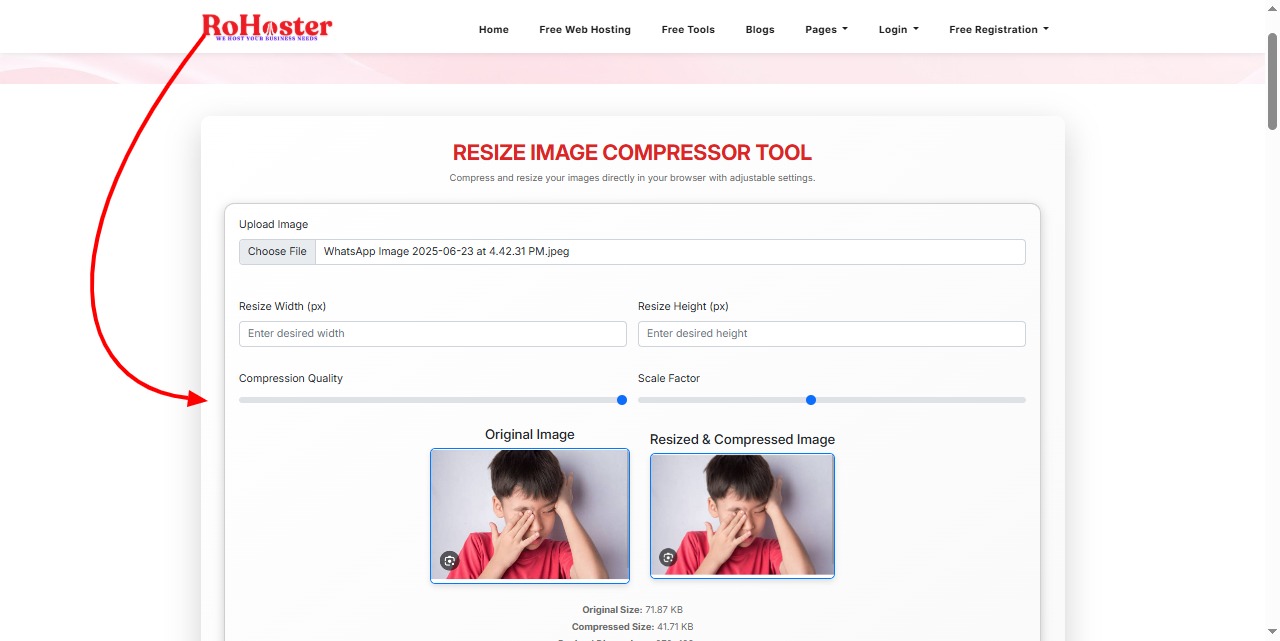The height and width of the screenshot is (641, 1280).
Task: Click lens icon on Original Image
Action: [449, 561]
